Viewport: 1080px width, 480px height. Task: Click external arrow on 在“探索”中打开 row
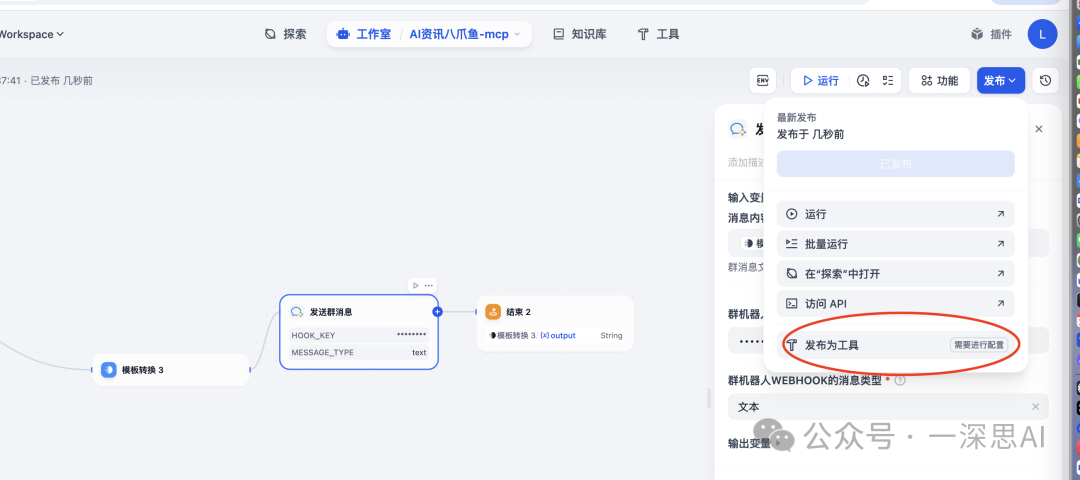coord(1001,273)
